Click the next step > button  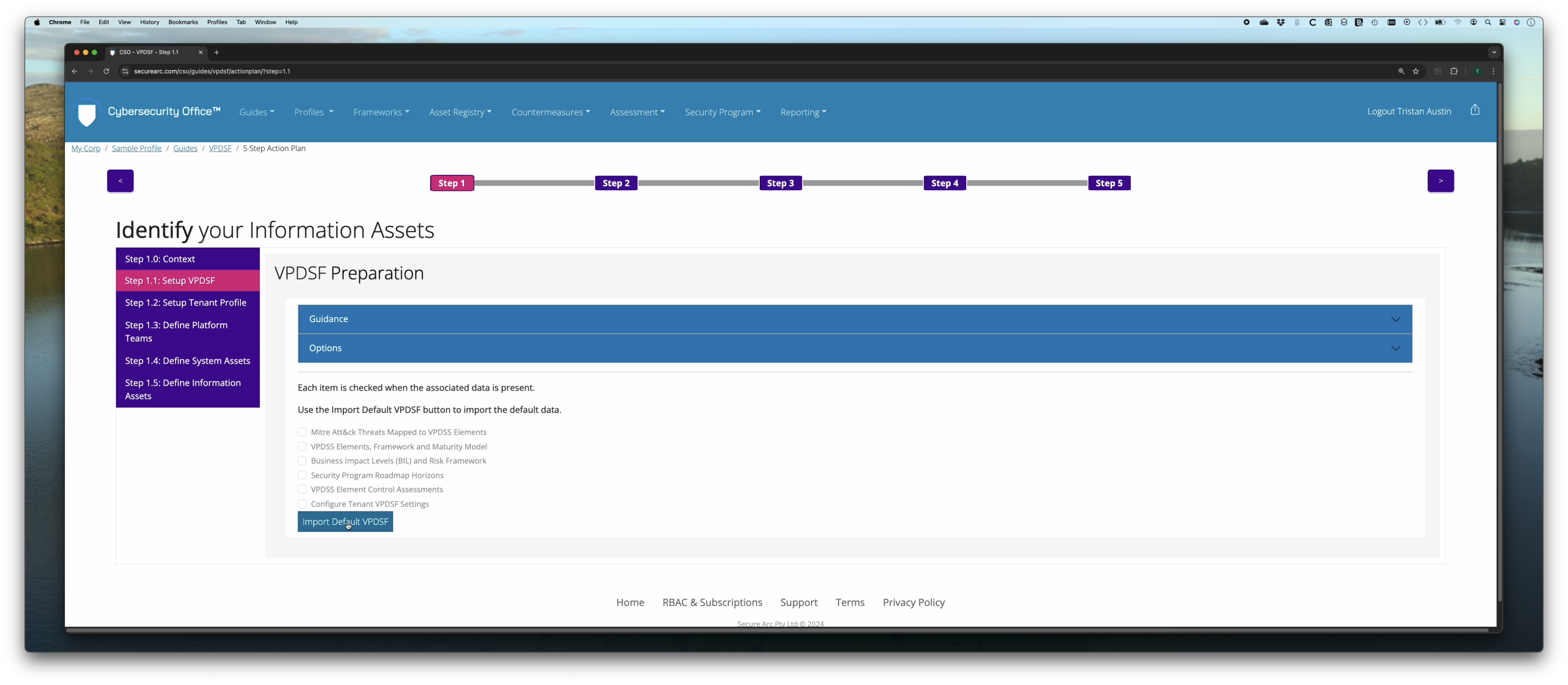(1441, 181)
